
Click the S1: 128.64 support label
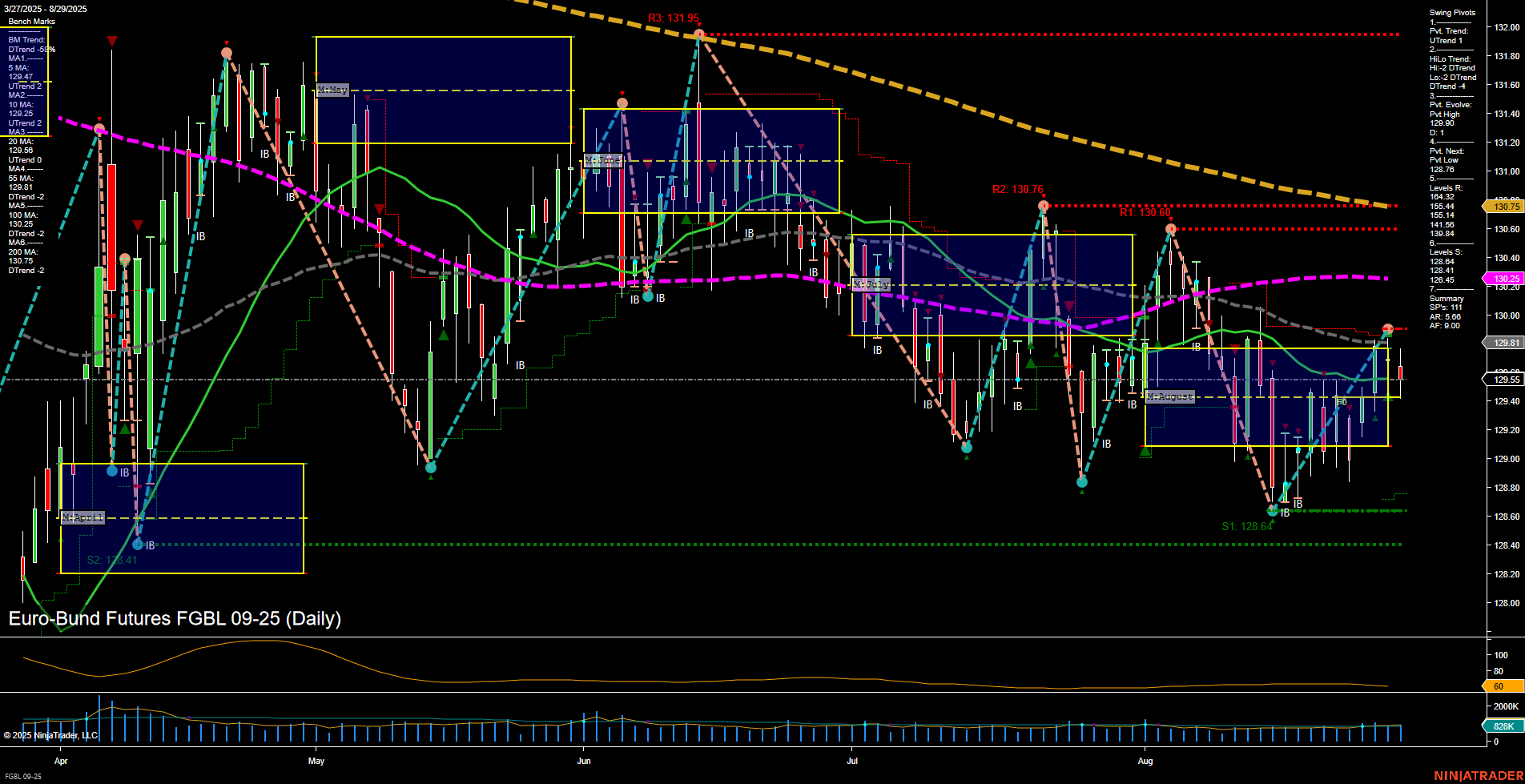[x=1247, y=526]
